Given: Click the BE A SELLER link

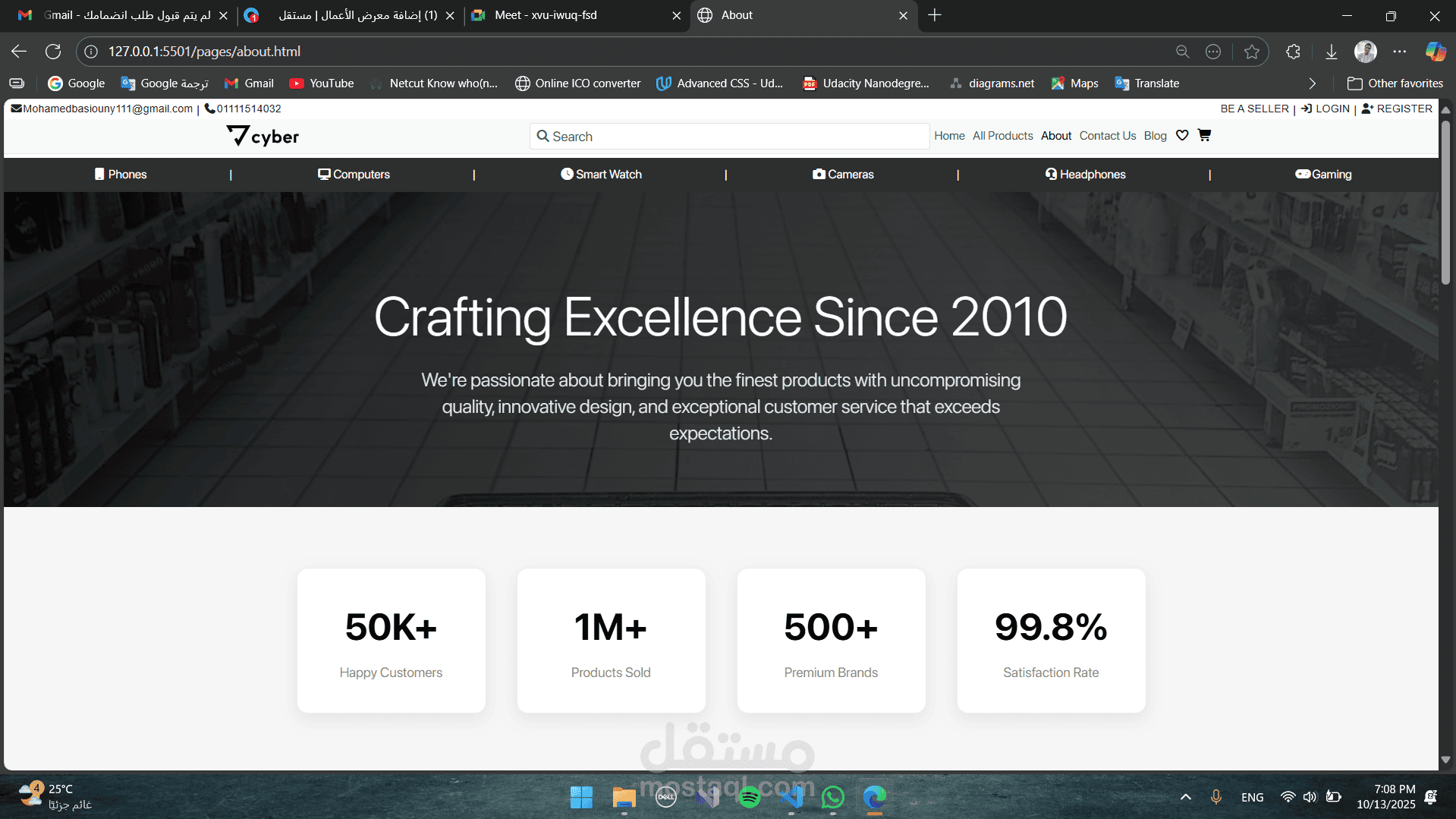Looking at the screenshot, I should point(1254,109).
